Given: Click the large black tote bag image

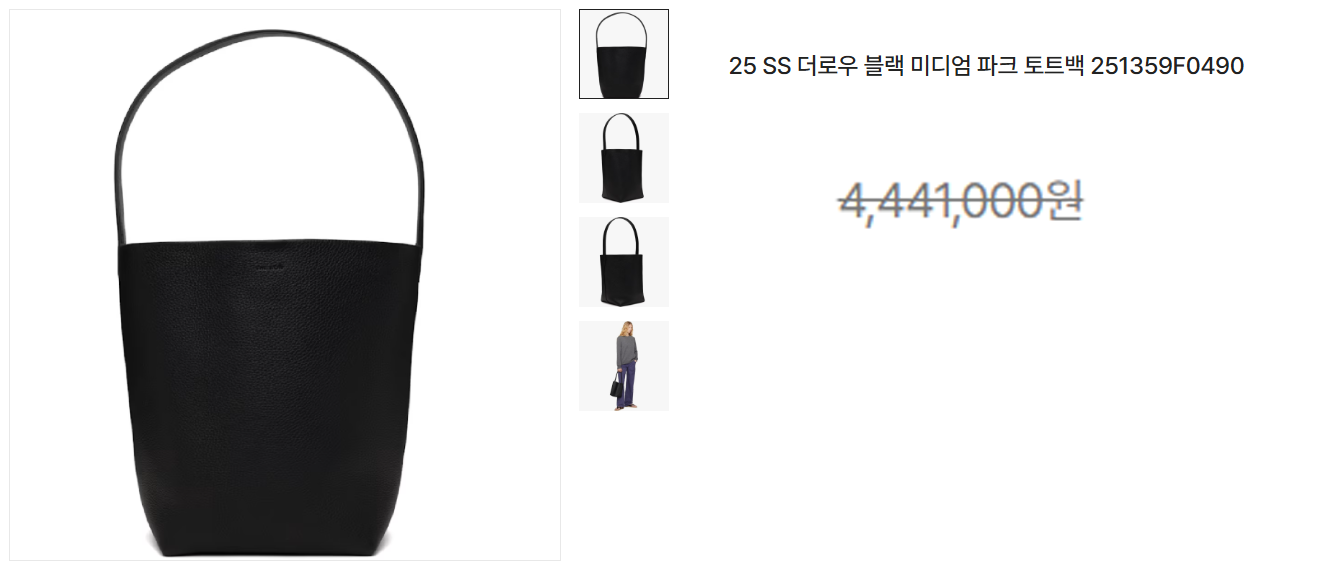Looking at the screenshot, I should (x=285, y=285).
